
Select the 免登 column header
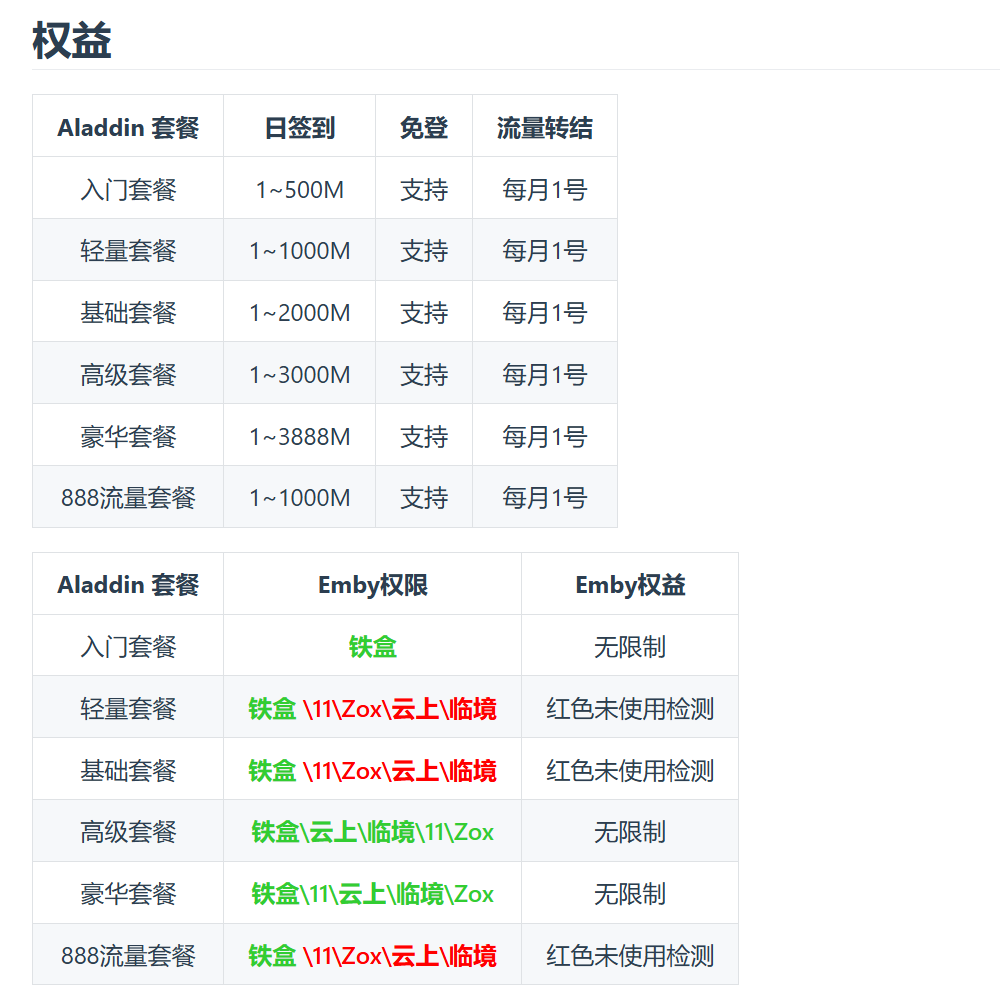(424, 128)
